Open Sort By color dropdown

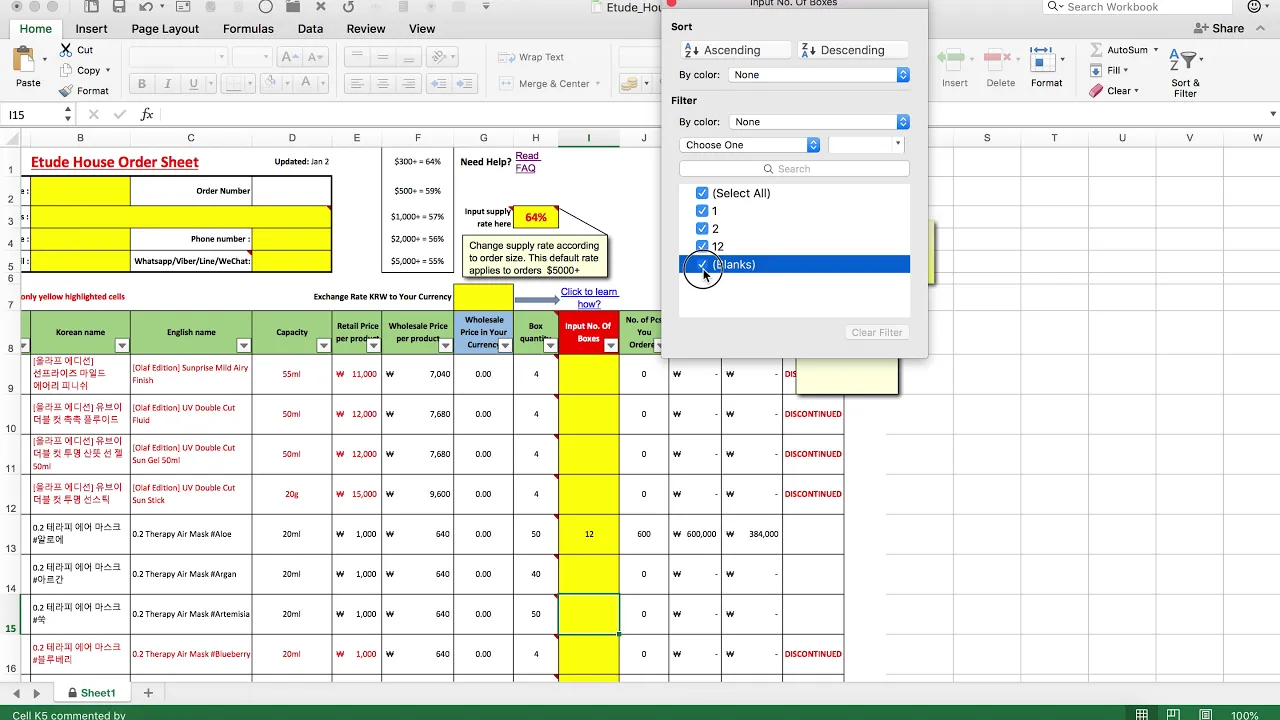pyautogui.click(x=819, y=75)
